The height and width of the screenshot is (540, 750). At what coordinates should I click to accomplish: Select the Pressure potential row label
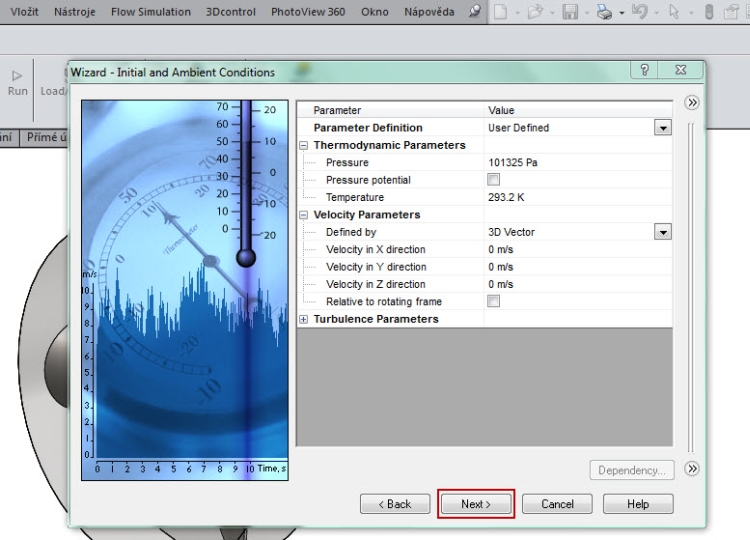point(368,180)
